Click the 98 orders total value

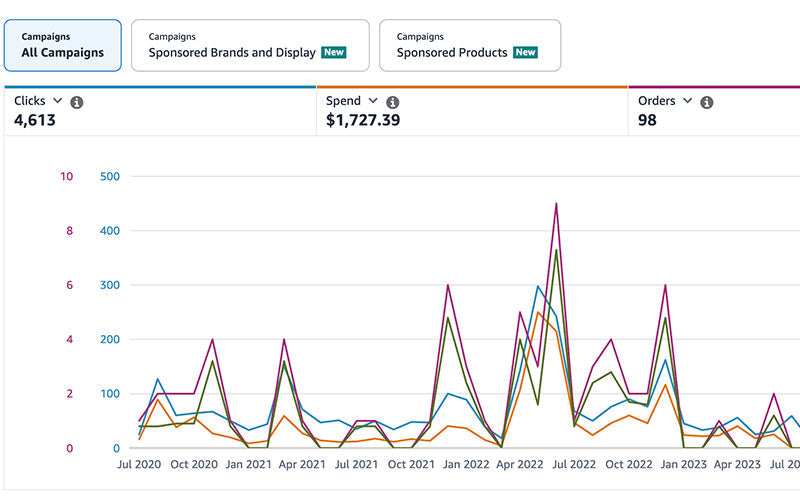pyautogui.click(x=647, y=121)
